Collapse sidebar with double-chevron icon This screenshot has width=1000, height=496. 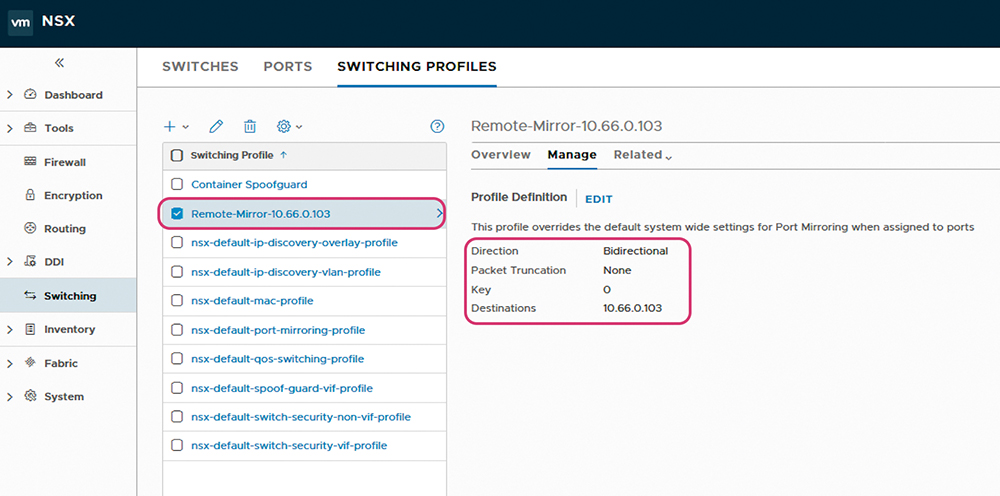(x=59, y=62)
